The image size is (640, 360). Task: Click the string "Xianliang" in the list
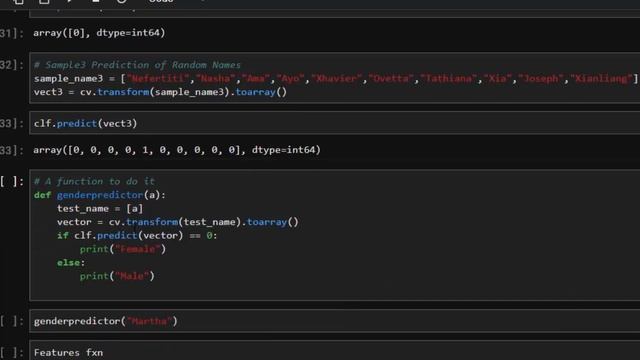click(602, 78)
